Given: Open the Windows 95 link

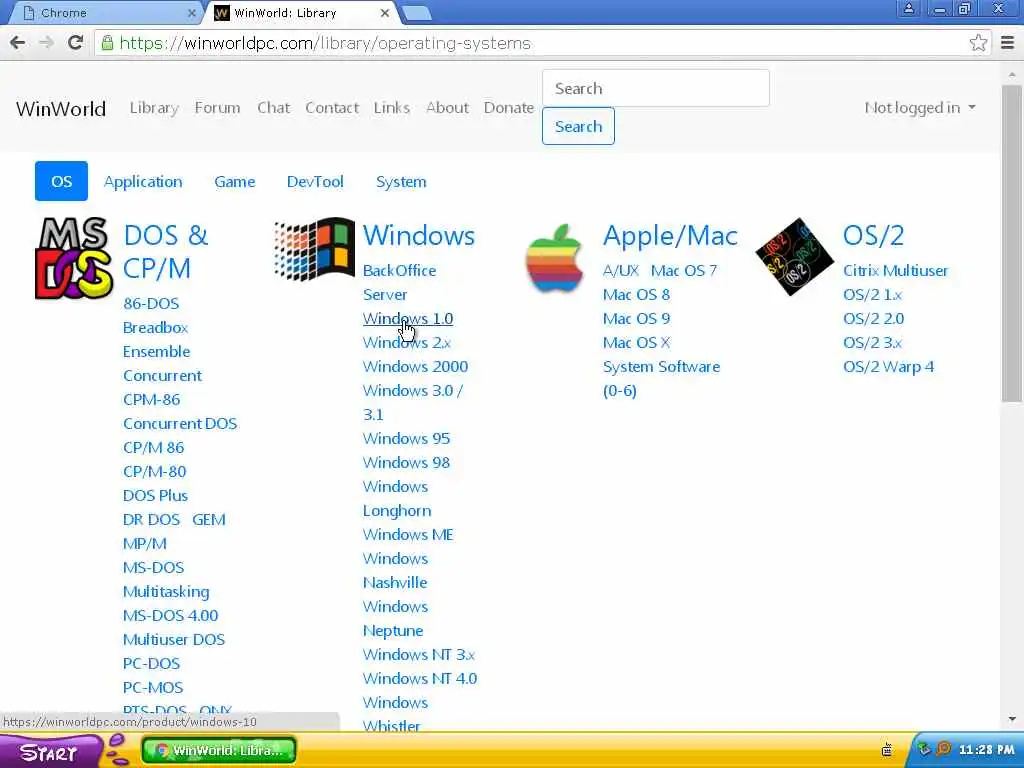Looking at the screenshot, I should [406, 439].
